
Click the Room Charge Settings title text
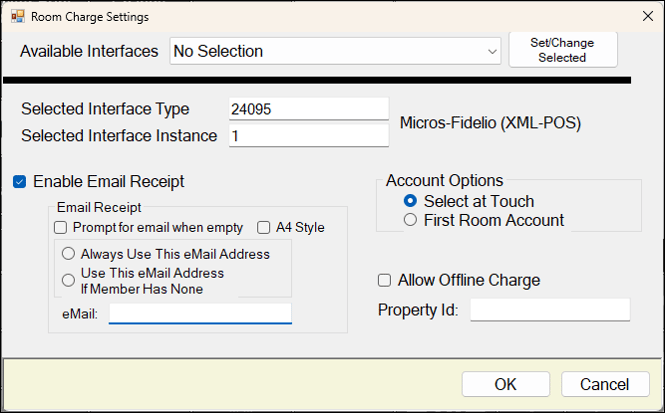pyautogui.click(x=90, y=17)
